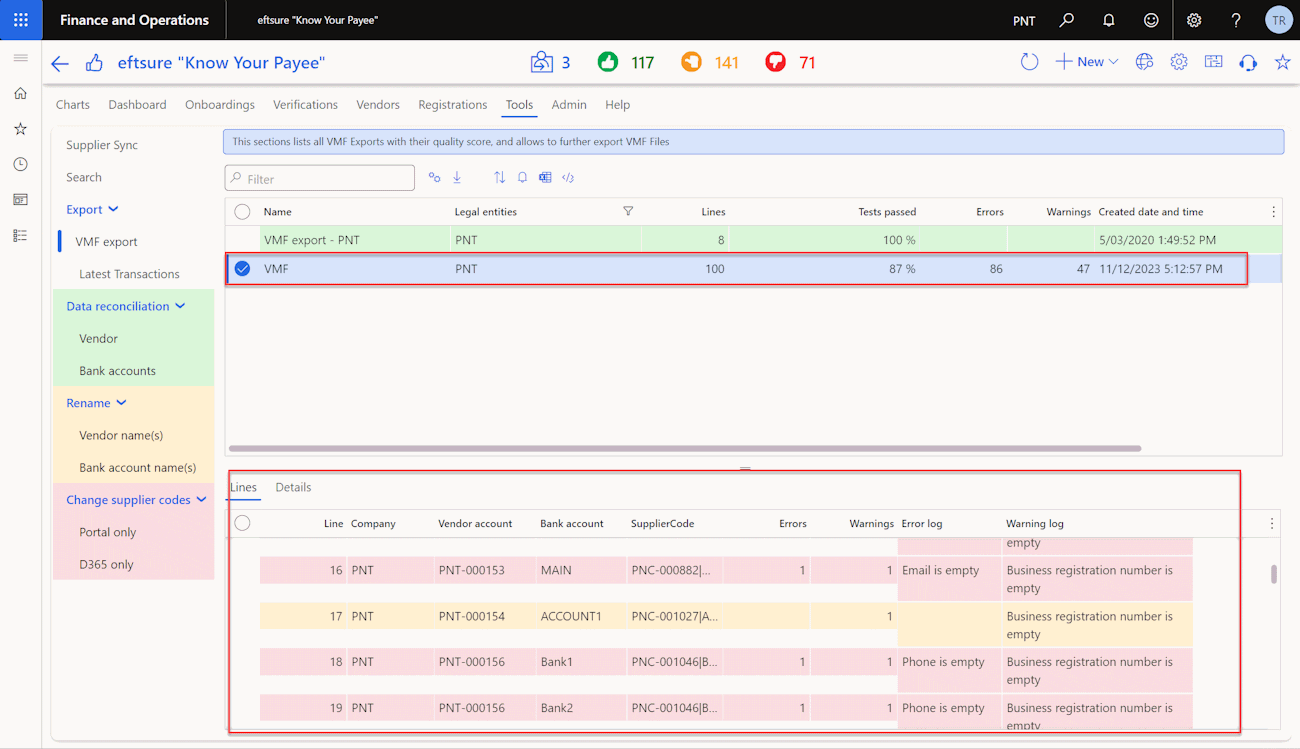Screen dimensions: 1300x749
Task: Toggle the select-all circle in Lines grid
Action: [x=242, y=523]
